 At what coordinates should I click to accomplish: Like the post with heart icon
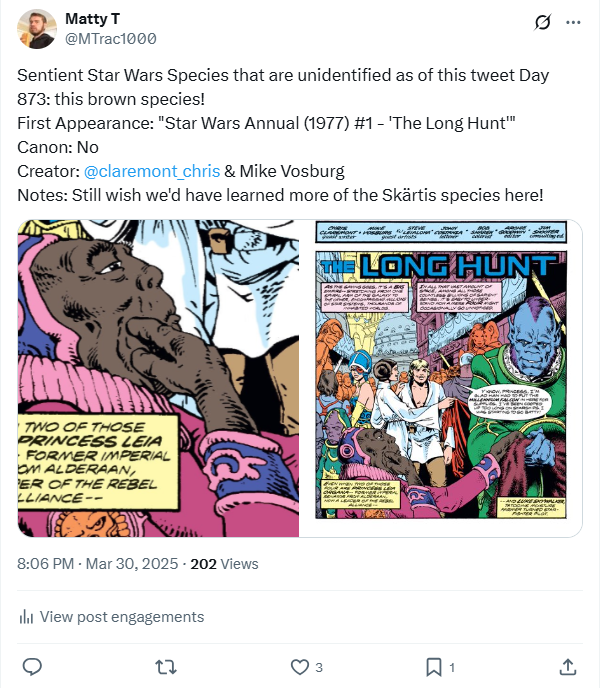point(300,667)
